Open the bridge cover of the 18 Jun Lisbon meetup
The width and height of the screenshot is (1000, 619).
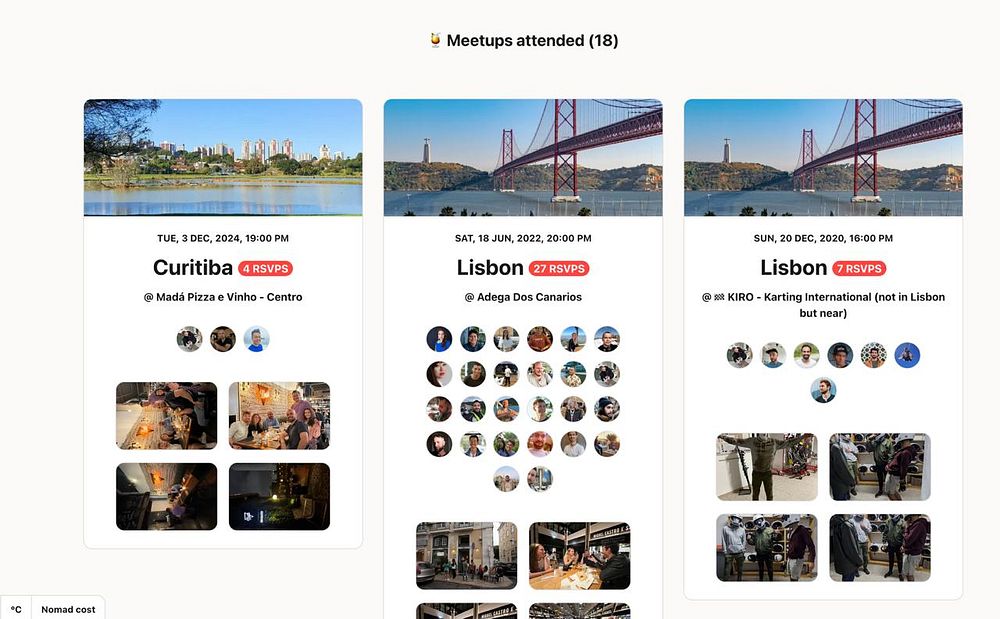[x=523, y=157]
